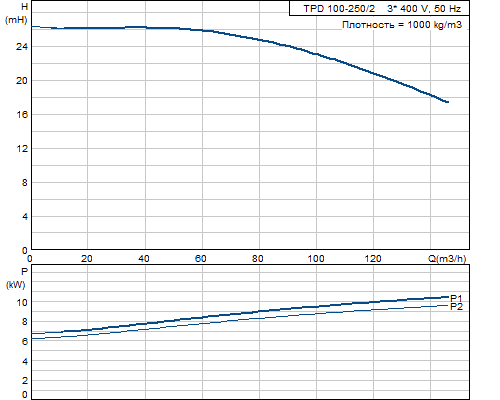Click the H (mH) head axis label
This screenshot has height=400, width=500.
(x=16, y=13)
